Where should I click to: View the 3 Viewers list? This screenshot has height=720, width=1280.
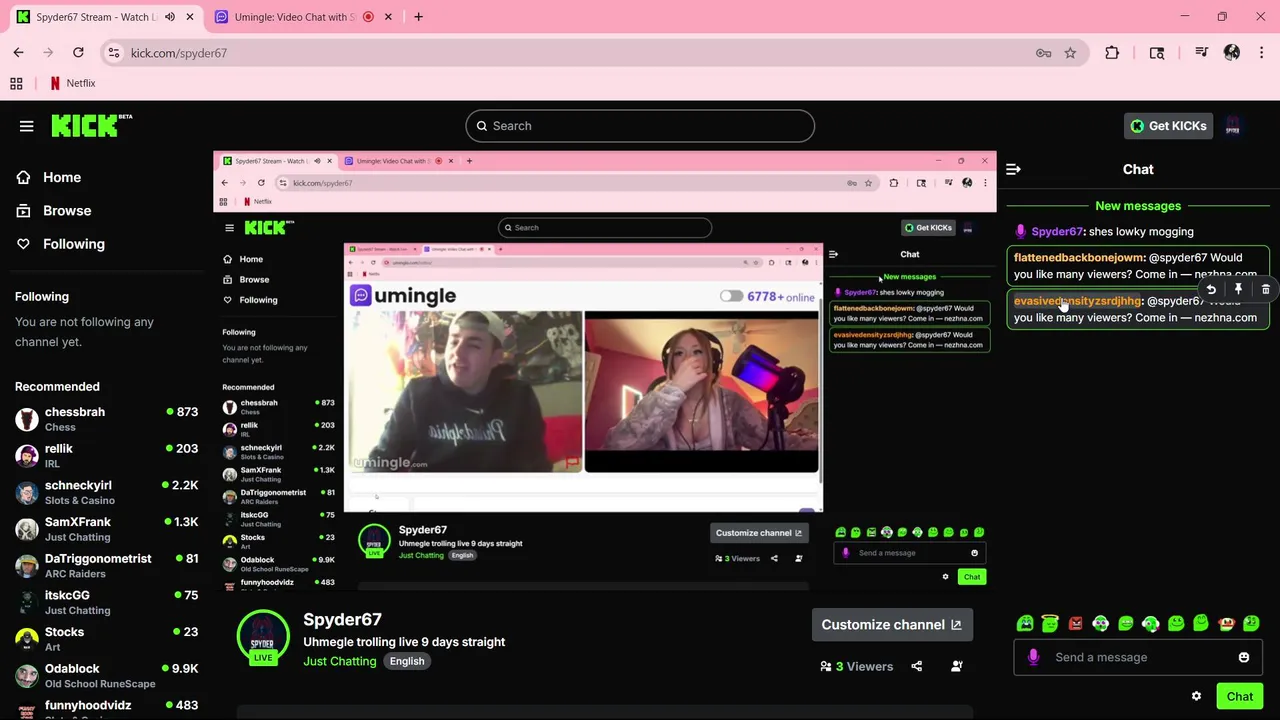(x=856, y=666)
